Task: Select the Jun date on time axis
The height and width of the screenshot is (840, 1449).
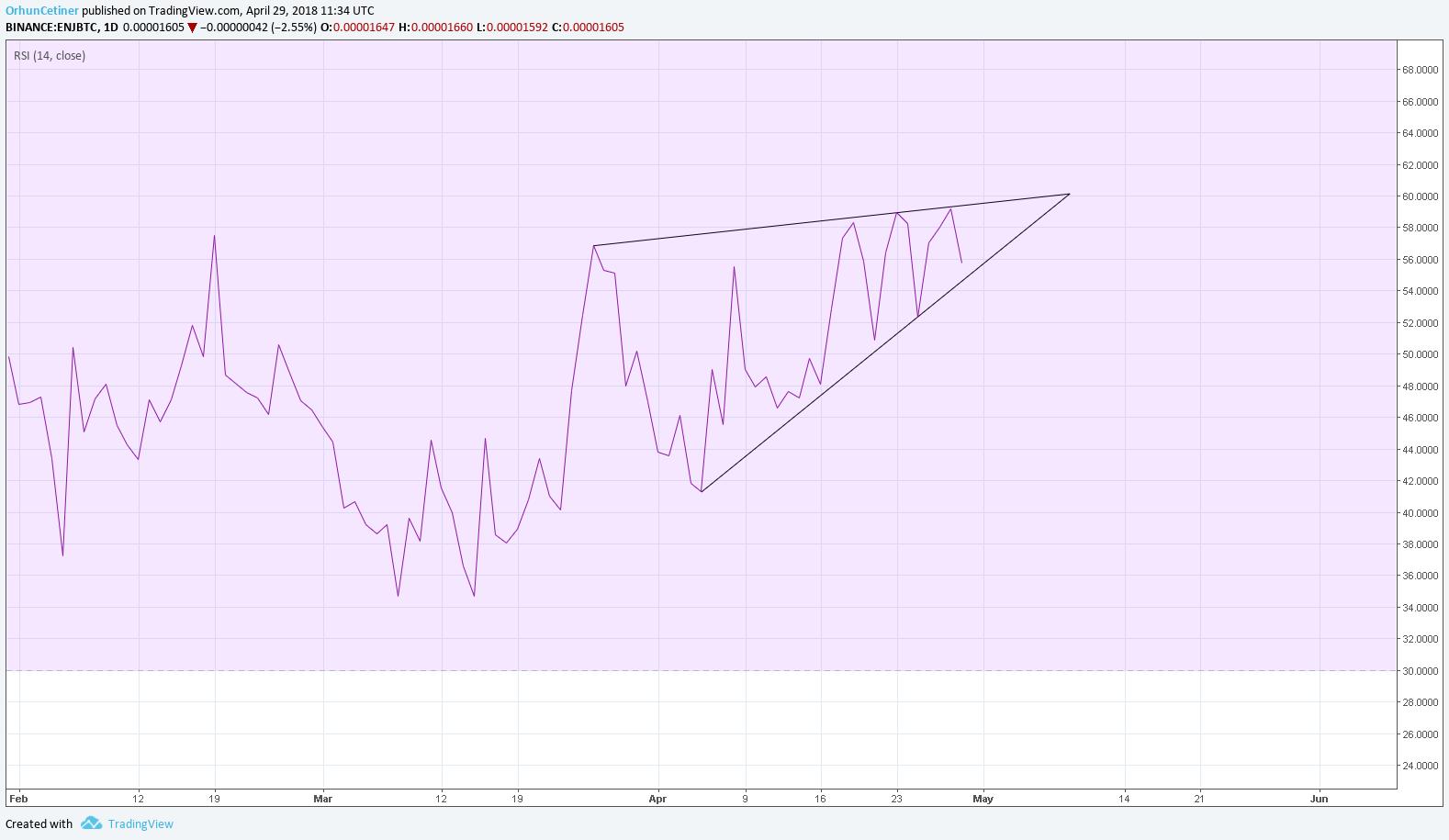Action: coord(1319,799)
